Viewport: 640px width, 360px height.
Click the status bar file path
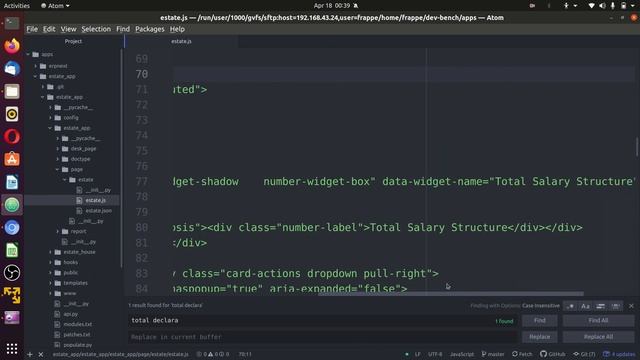(x=120, y=354)
